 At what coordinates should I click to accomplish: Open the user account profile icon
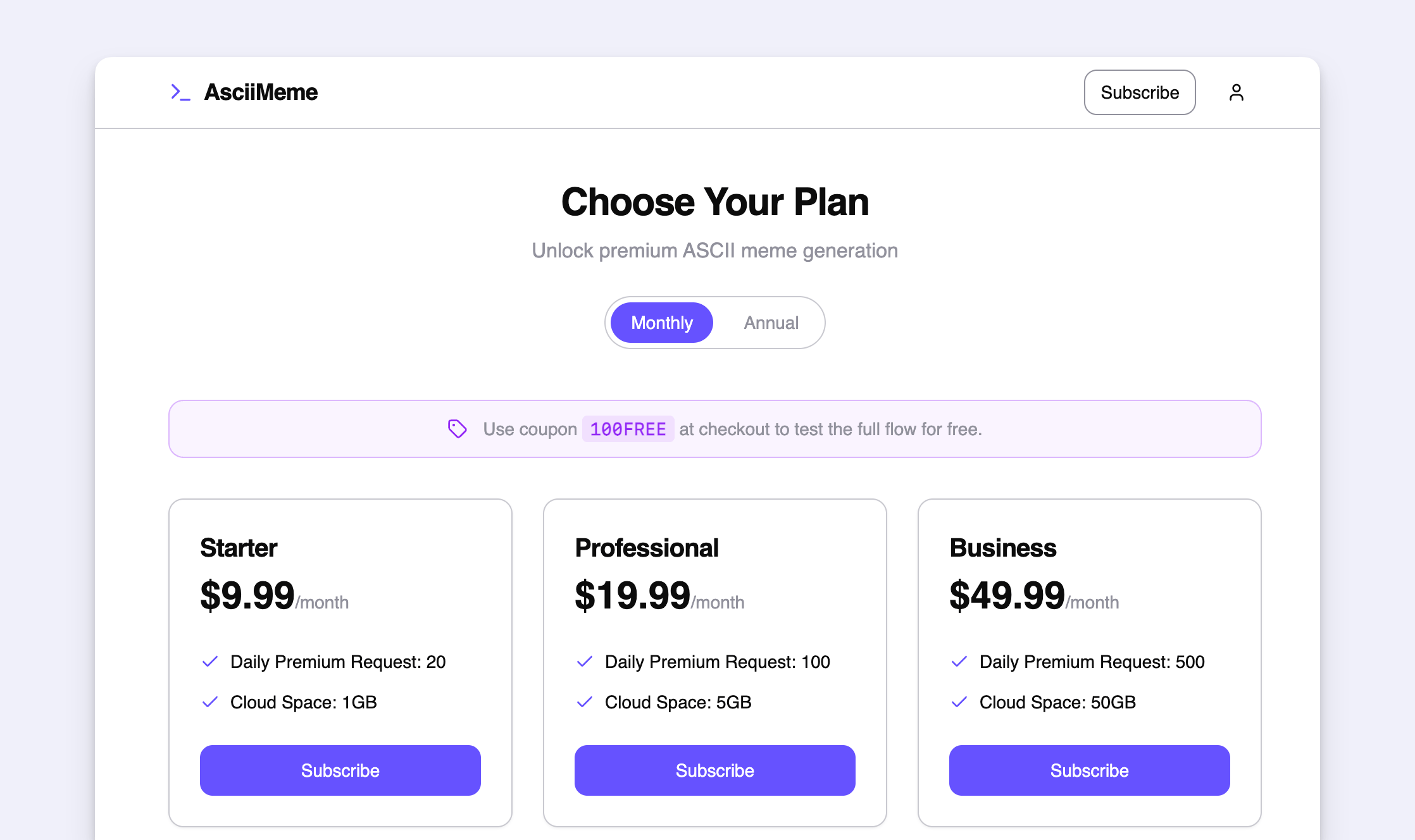tap(1236, 92)
